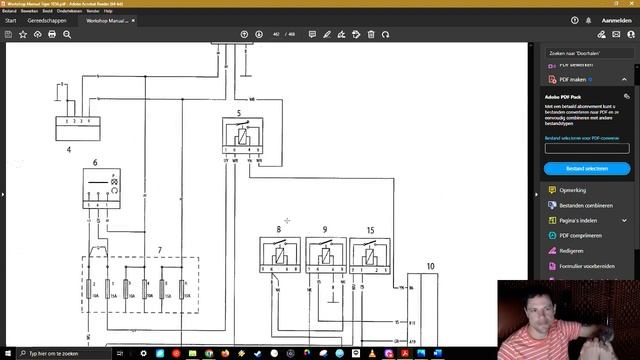Screen dimensions: 640x360
Task: Click the Aanmelden sign-in button
Action: click(616, 20)
